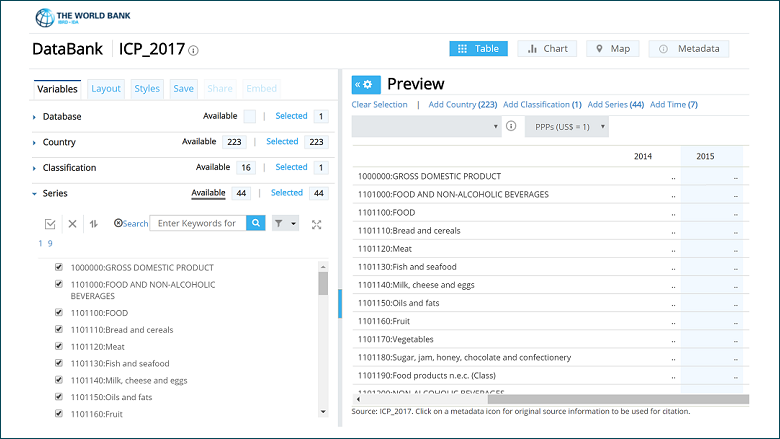Jump to series group 1 link
This screenshot has height=439, width=780.
coord(40,244)
